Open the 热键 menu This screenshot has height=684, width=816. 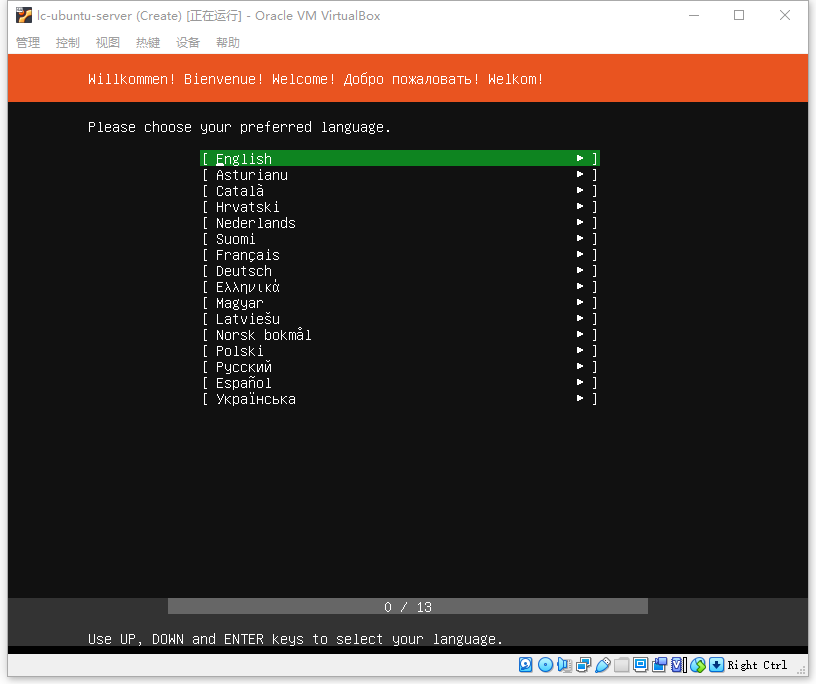pyautogui.click(x=148, y=43)
